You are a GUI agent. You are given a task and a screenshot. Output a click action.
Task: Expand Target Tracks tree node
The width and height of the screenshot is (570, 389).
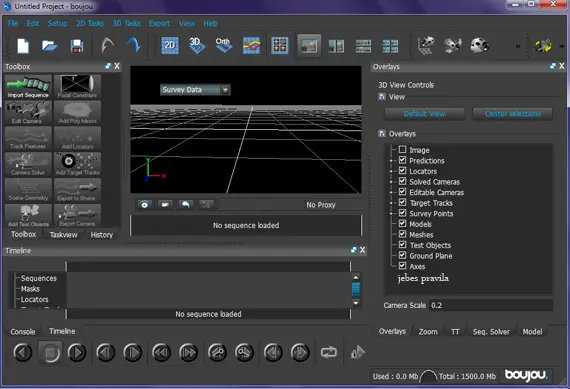click(x=392, y=203)
